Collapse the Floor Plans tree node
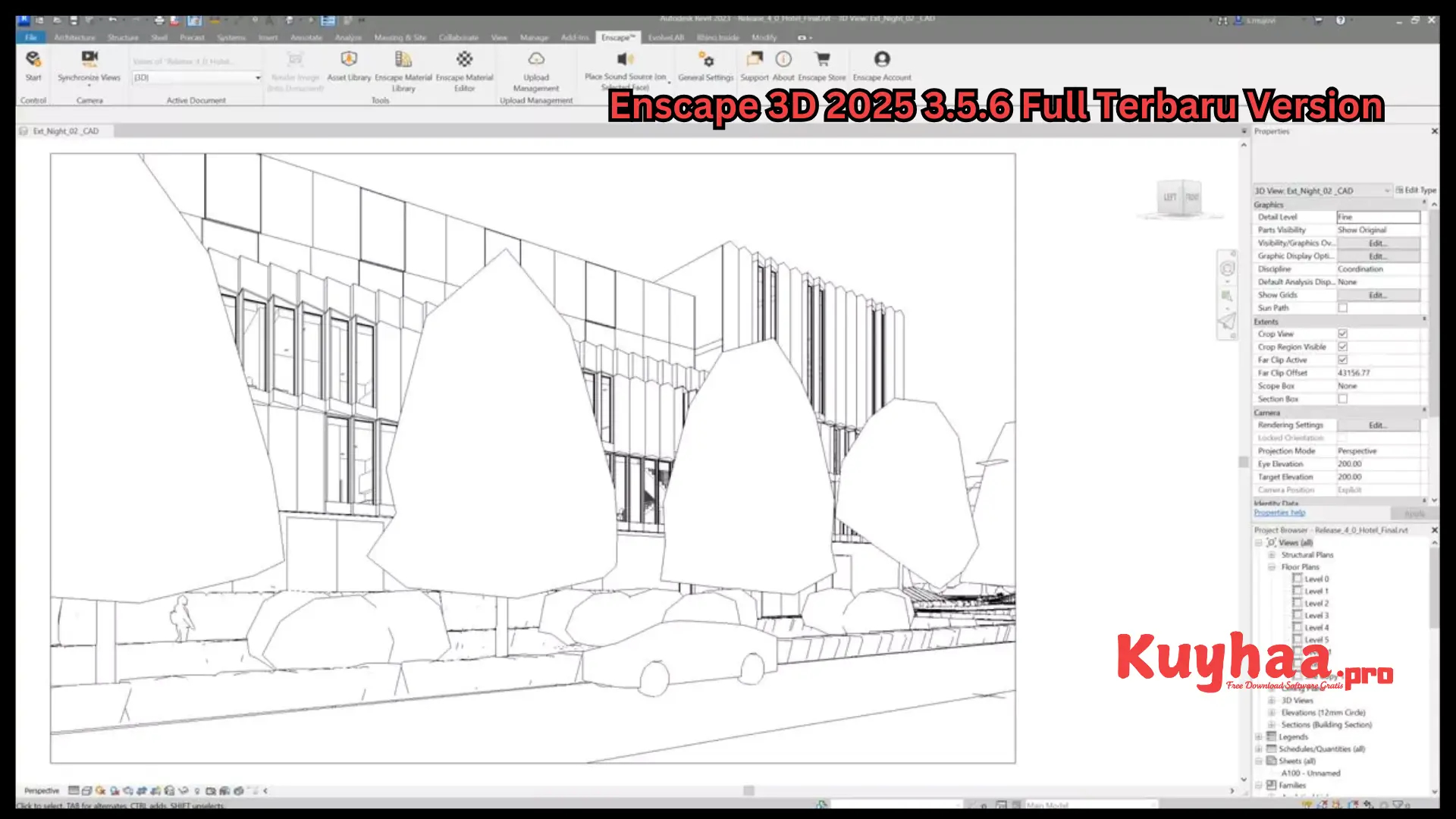Viewport: 1456px width, 819px height. coord(1272,567)
